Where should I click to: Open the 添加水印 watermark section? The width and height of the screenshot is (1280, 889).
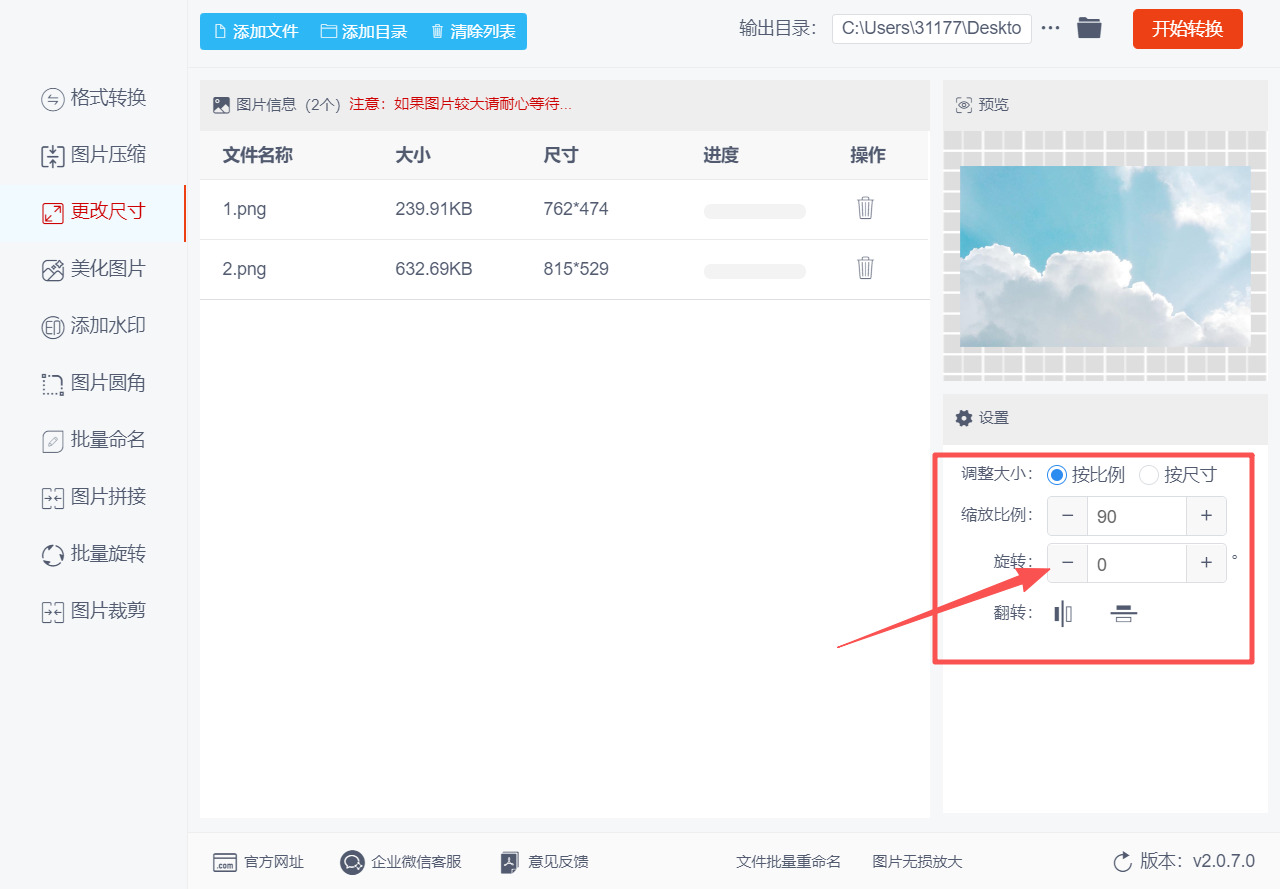[x=94, y=326]
